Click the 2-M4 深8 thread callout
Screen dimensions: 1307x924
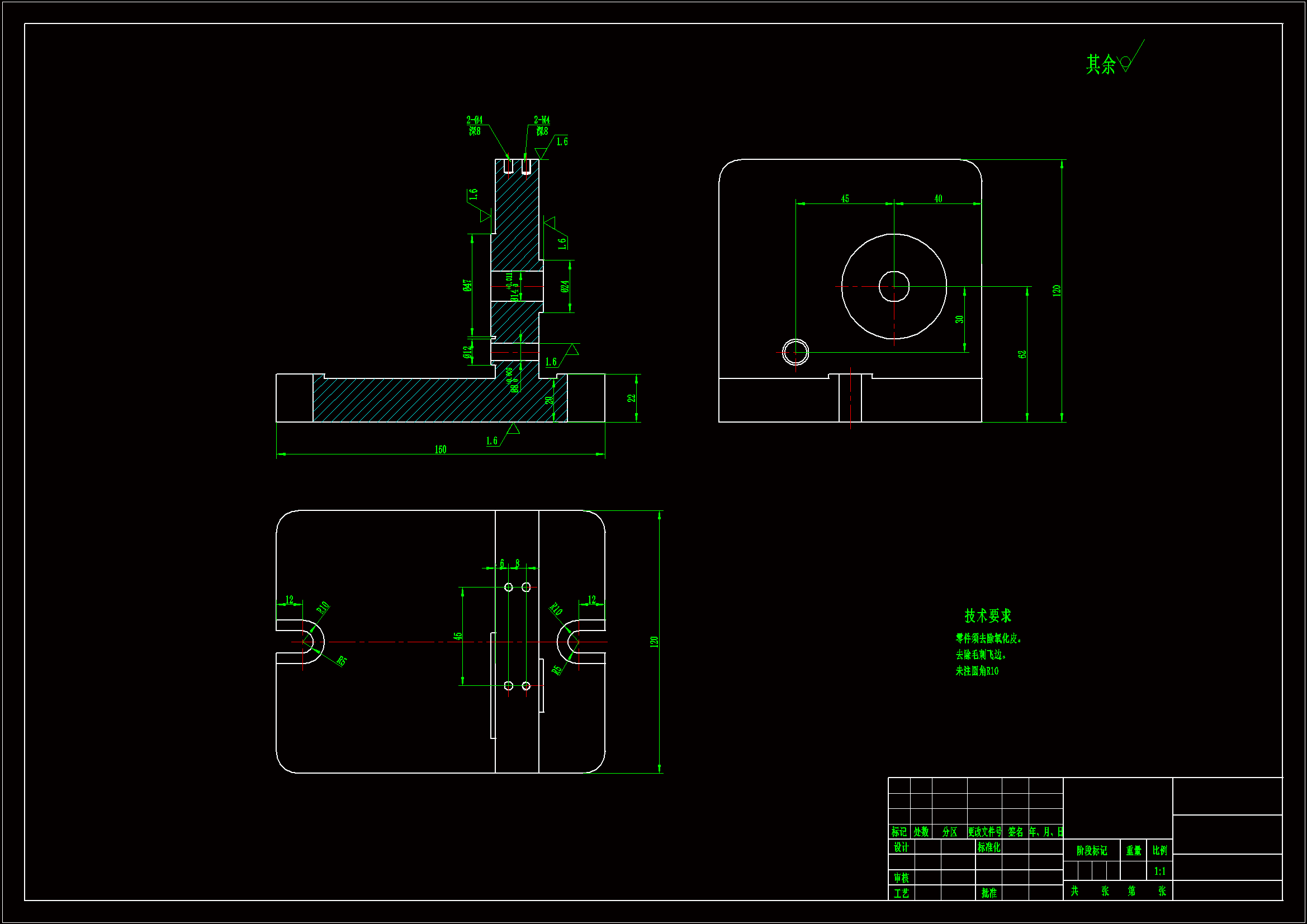(x=541, y=125)
